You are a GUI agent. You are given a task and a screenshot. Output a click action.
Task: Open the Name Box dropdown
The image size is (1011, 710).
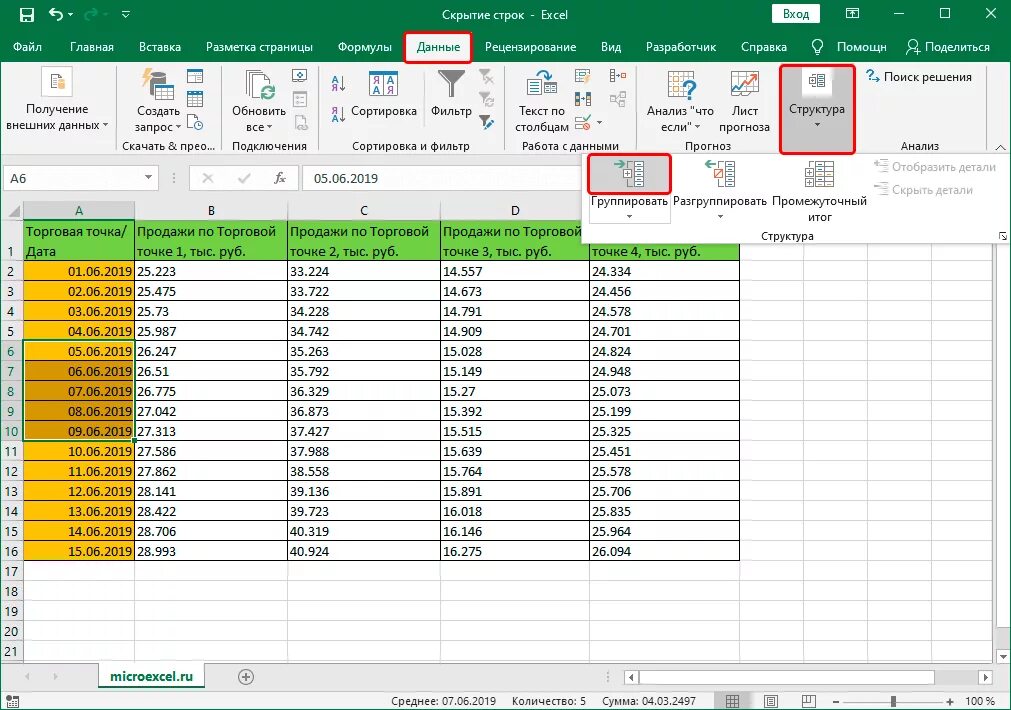148,177
